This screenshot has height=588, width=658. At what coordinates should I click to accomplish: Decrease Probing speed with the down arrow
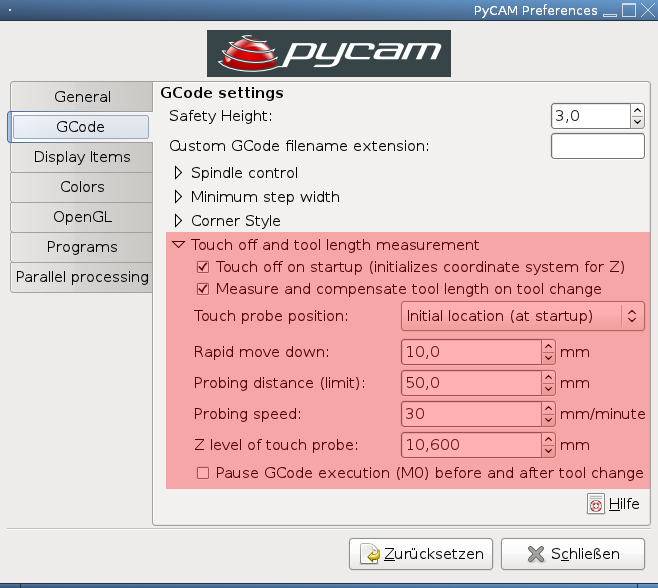[548, 420]
